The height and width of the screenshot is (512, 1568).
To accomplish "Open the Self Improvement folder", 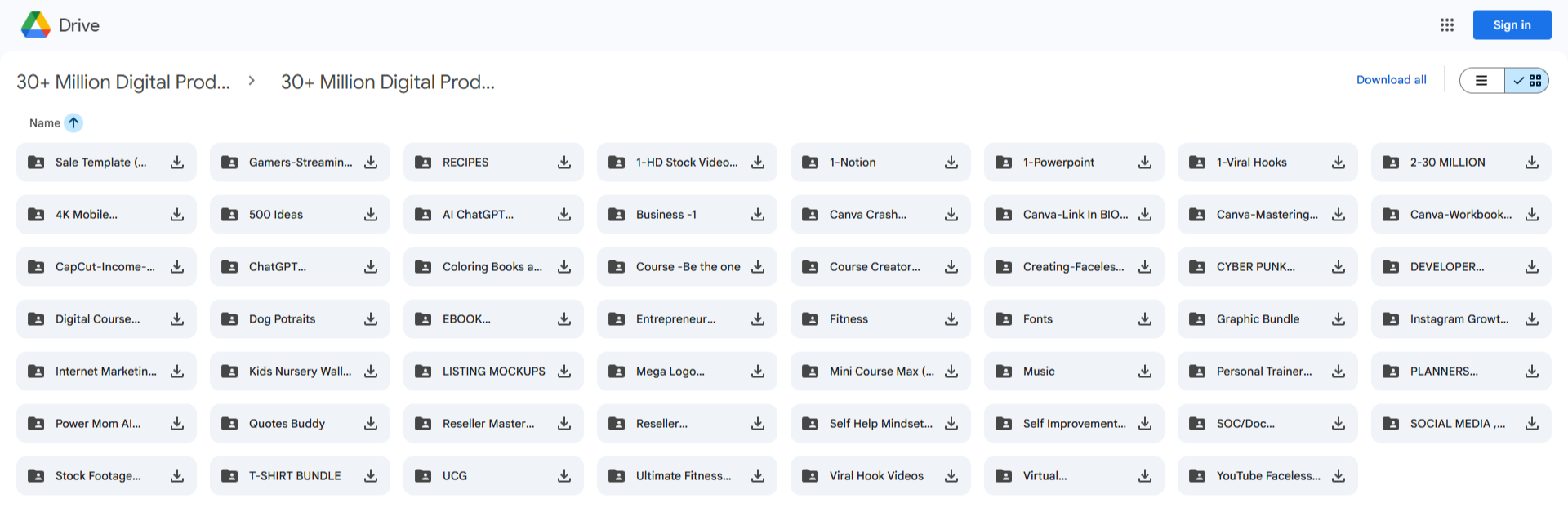I will pos(1074,424).
